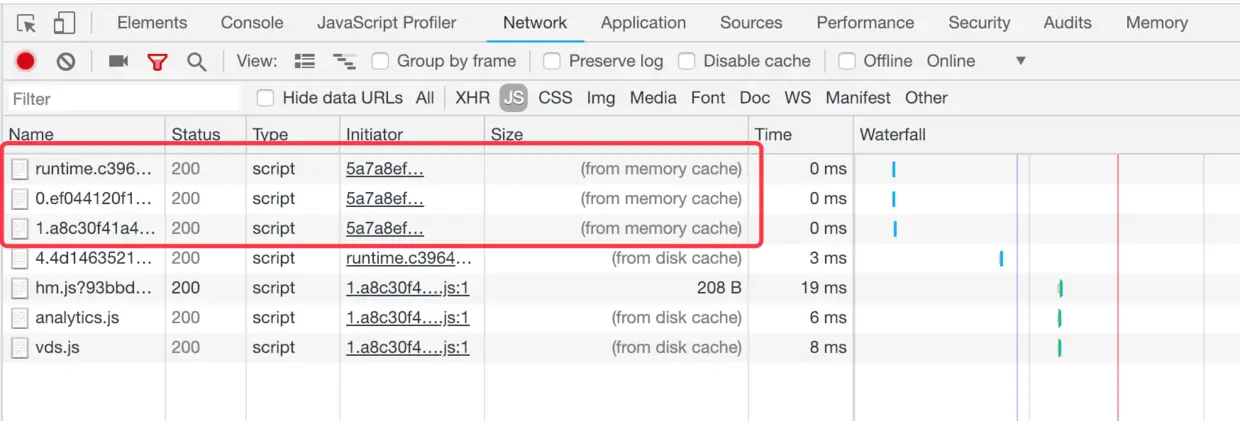Toggle the device toolbar icon
The image size is (1240, 421).
64,23
